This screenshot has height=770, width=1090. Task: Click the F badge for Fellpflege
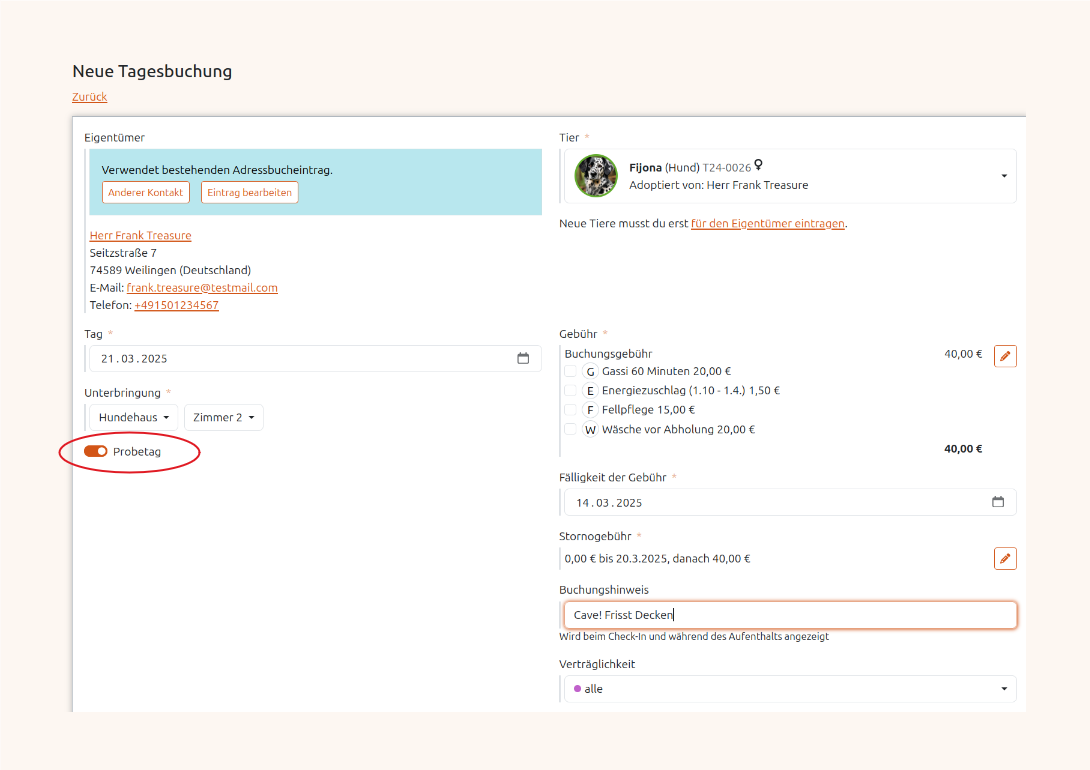(x=590, y=410)
